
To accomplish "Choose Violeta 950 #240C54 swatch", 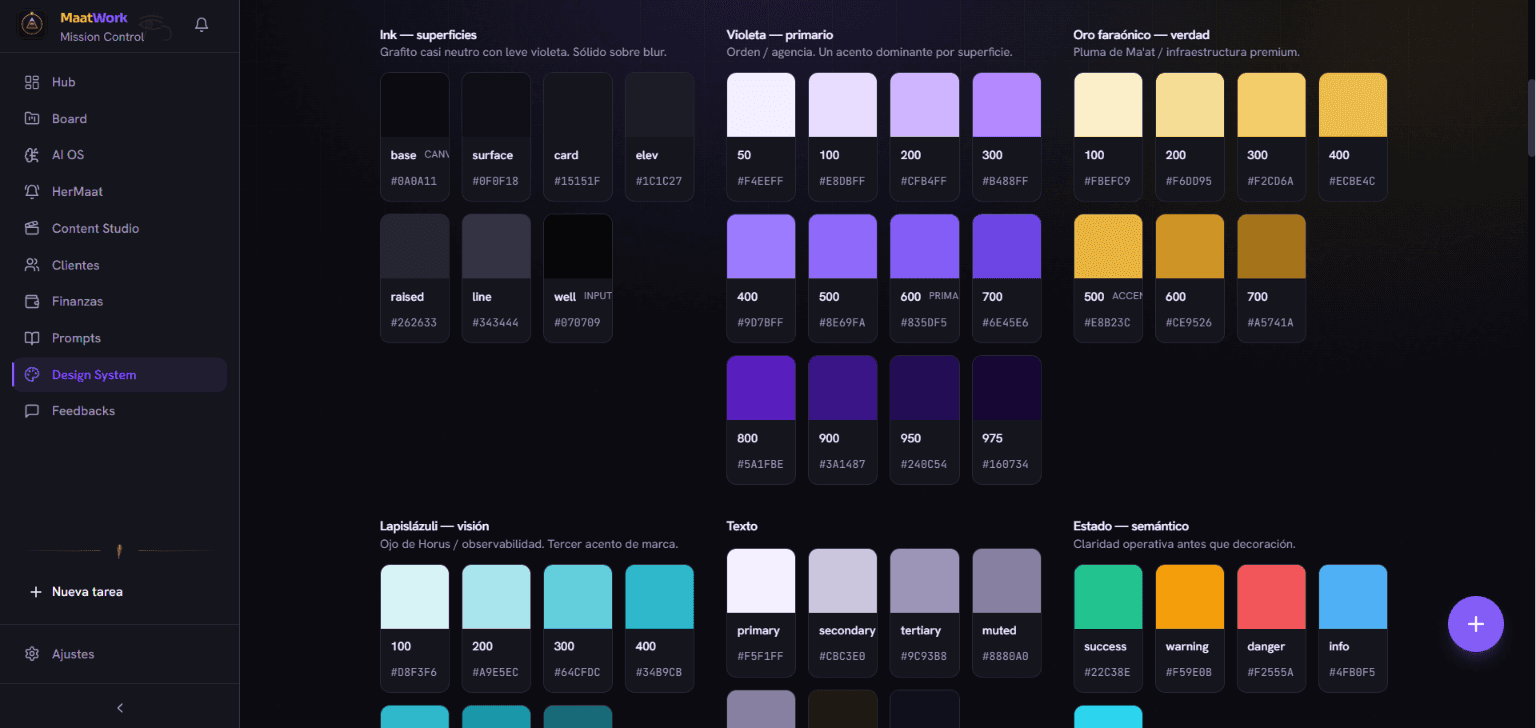I will pos(925,420).
